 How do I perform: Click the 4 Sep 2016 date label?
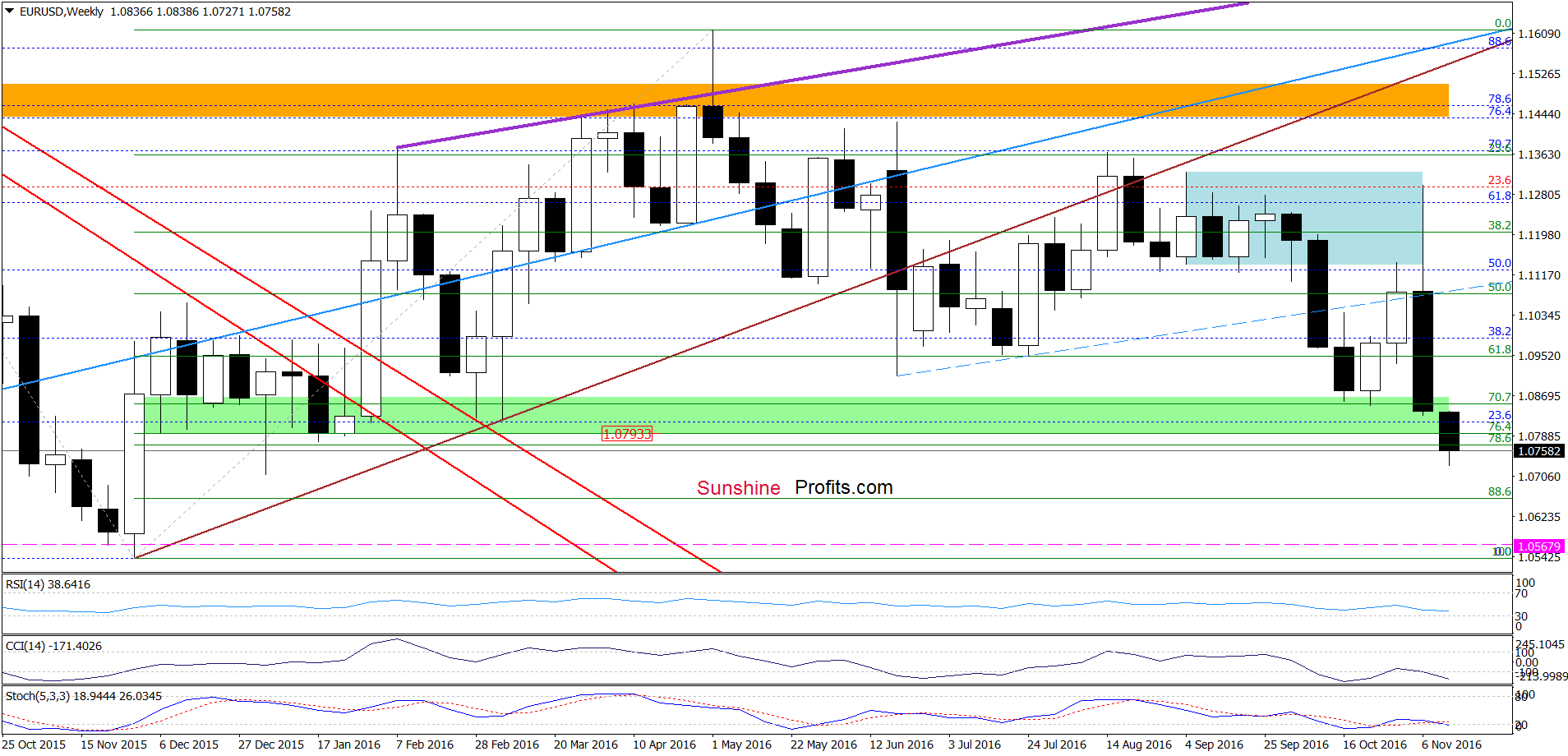(x=1215, y=744)
